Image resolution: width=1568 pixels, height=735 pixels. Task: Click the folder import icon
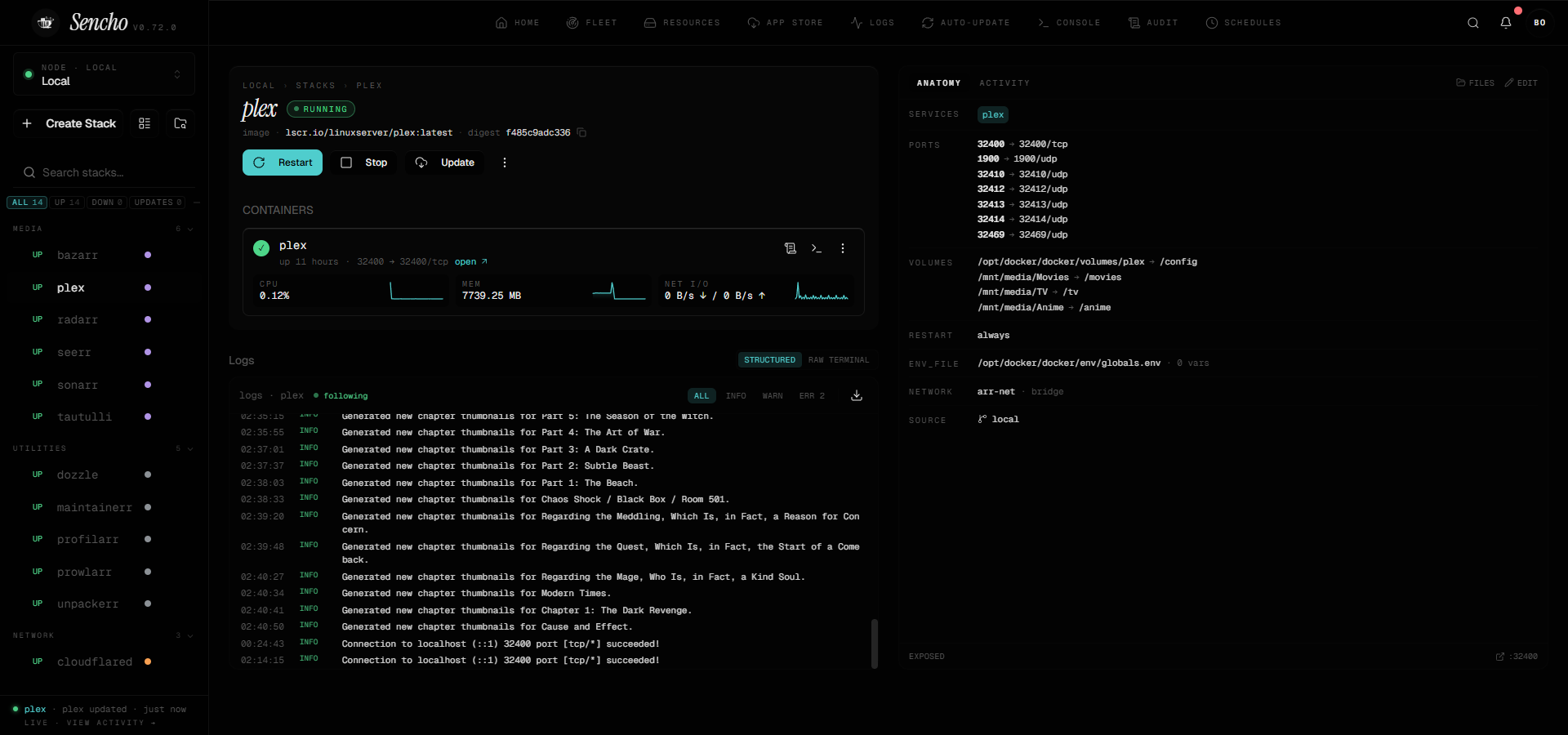pyautogui.click(x=180, y=123)
